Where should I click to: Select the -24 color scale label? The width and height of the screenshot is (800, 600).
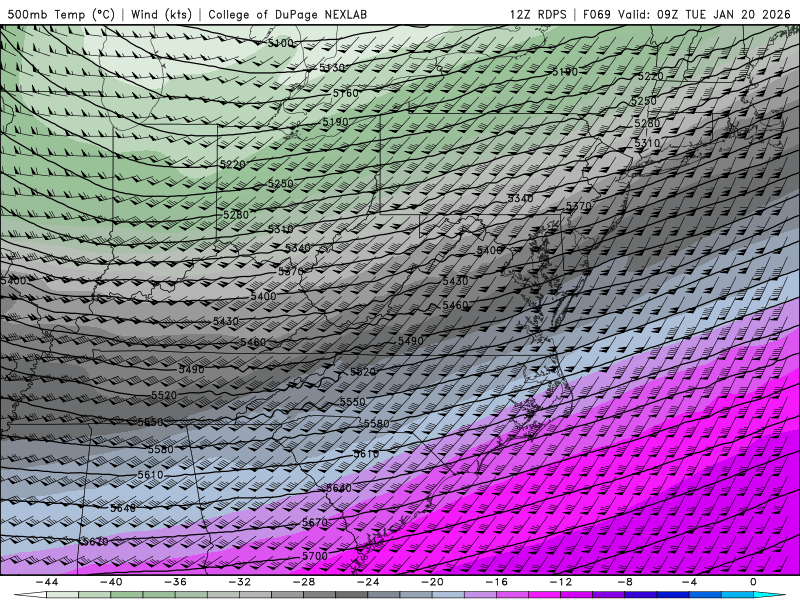pos(368,582)
